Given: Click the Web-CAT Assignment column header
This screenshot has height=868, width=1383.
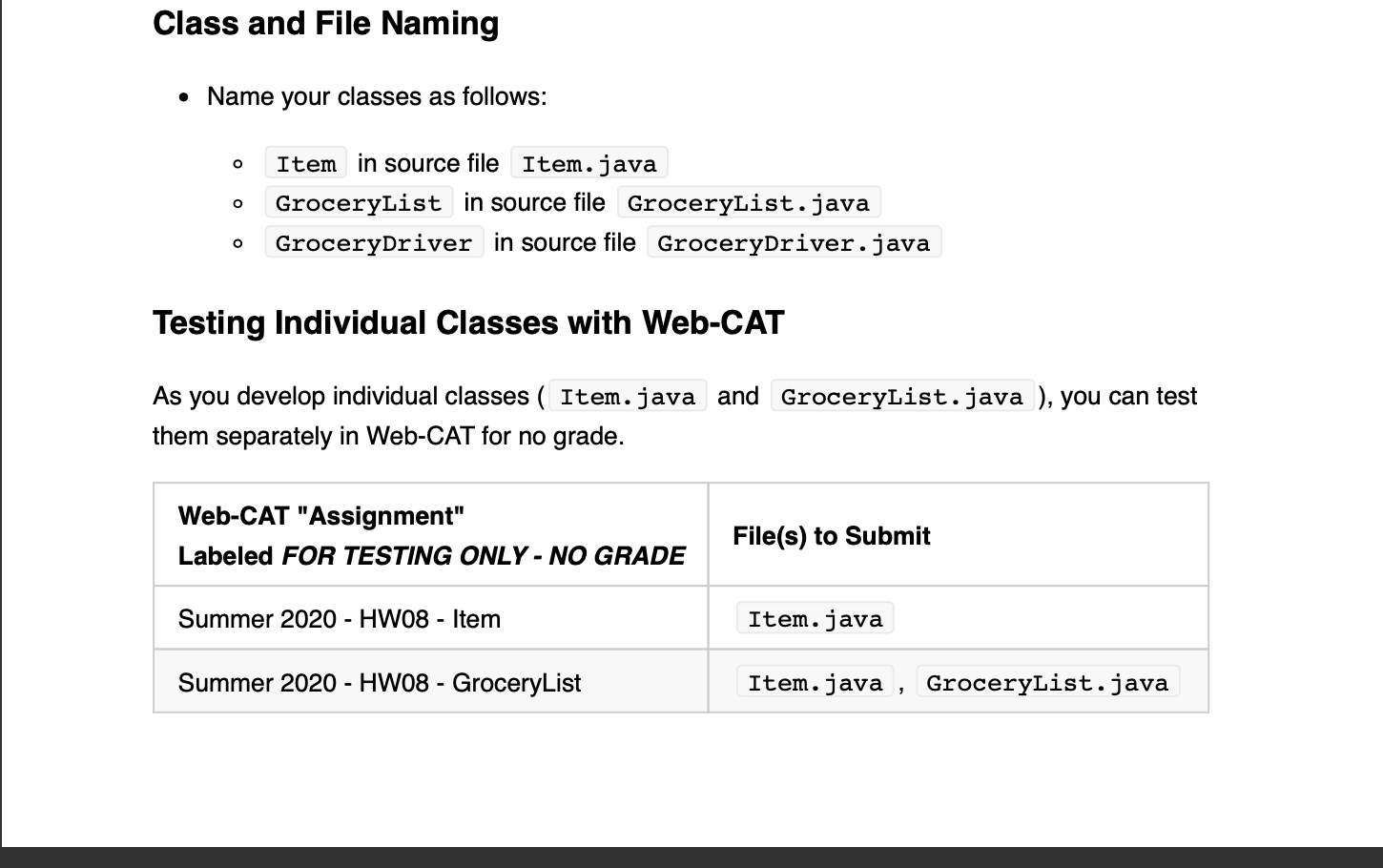Looking at the screenshot, I should click(320, 516).
